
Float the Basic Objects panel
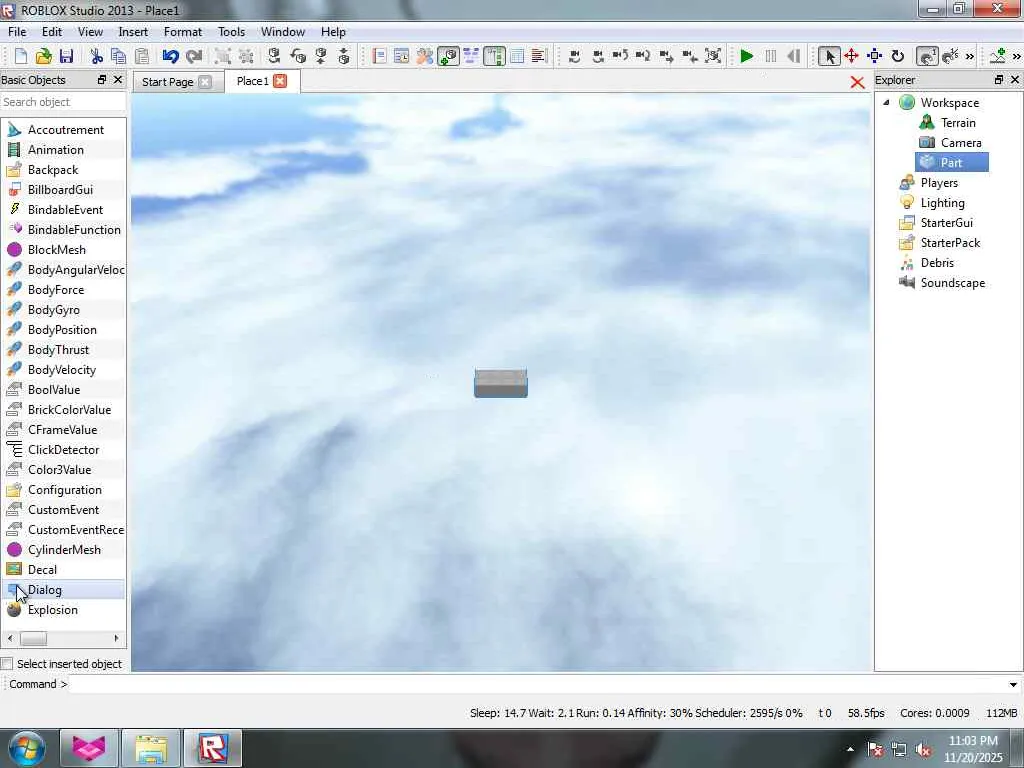(101, 80)
